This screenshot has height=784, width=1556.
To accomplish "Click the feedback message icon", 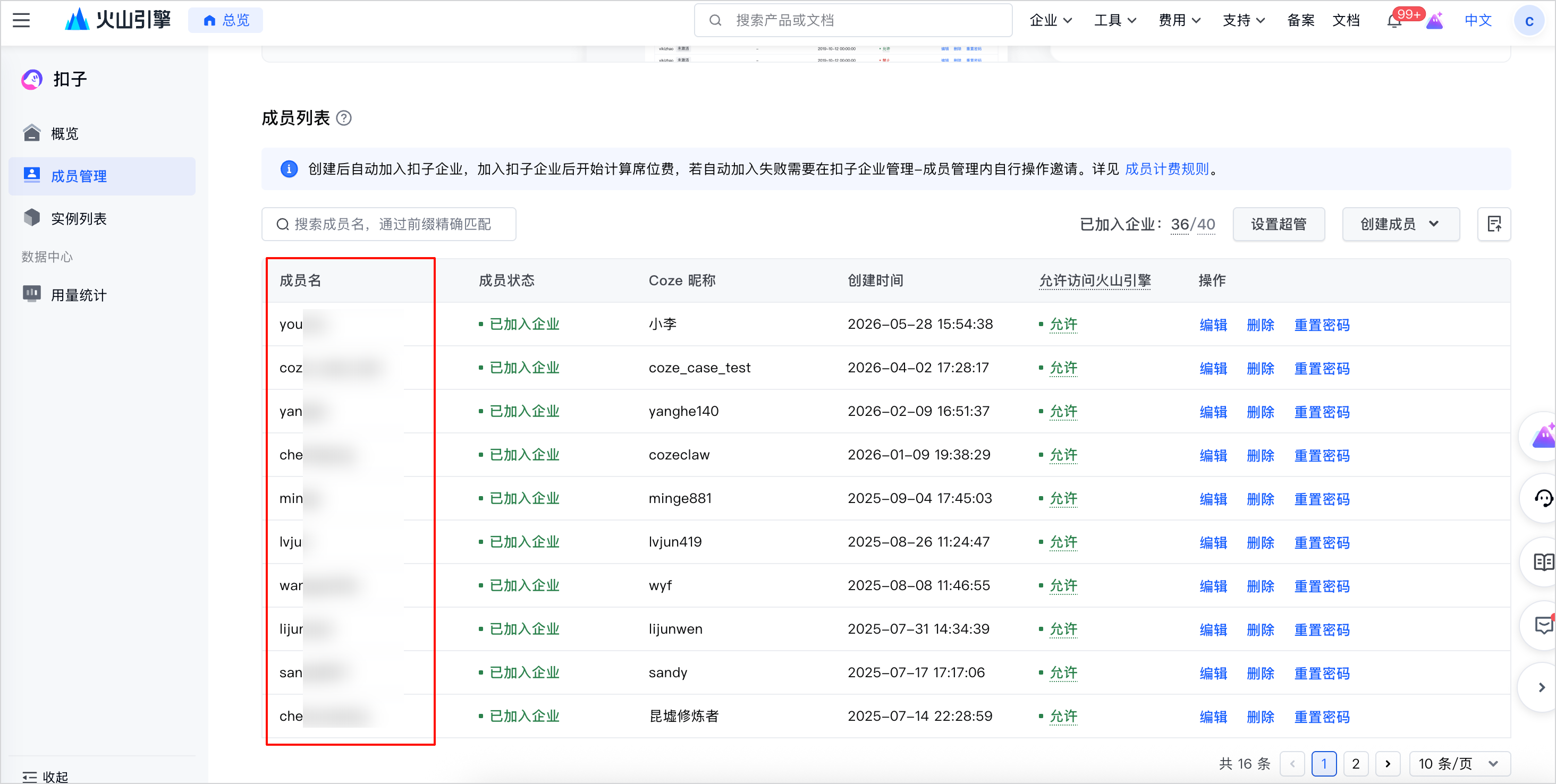I will click(x=1543, y=625).
